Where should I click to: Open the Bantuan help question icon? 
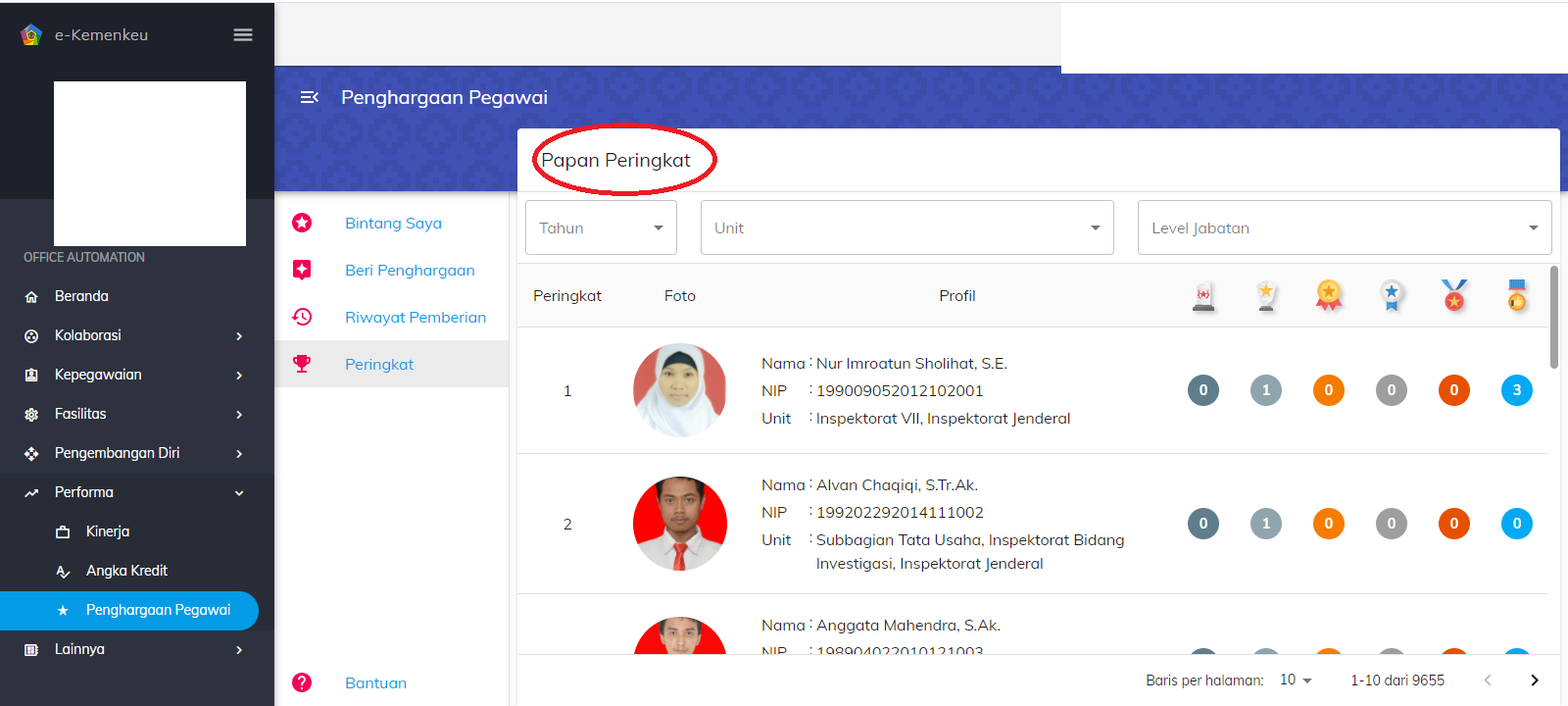click(x=302, y=682)
